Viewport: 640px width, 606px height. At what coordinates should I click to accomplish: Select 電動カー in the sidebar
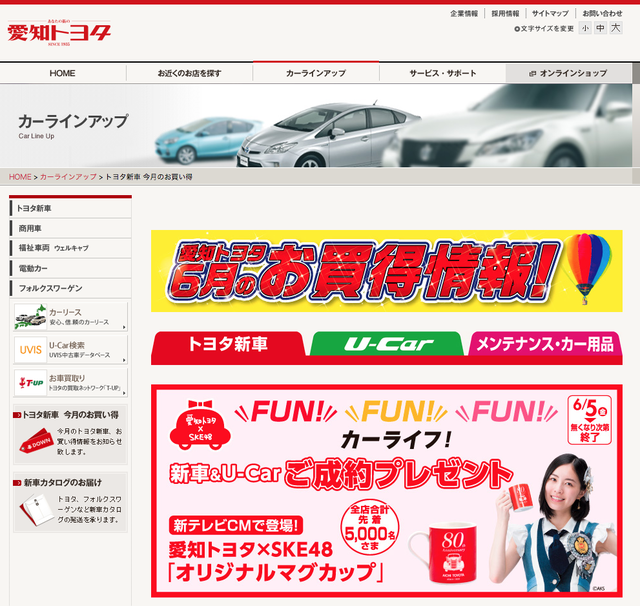coord(70,269)
